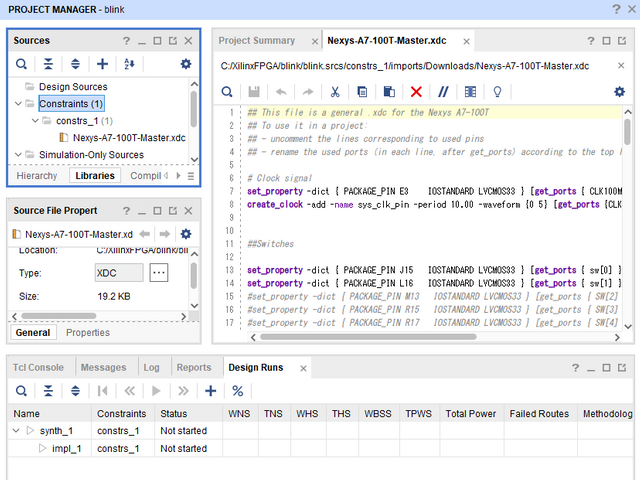Collapse the constrs_1 tree node
This screenshot has height=480, width=640.
coord(33,121)
